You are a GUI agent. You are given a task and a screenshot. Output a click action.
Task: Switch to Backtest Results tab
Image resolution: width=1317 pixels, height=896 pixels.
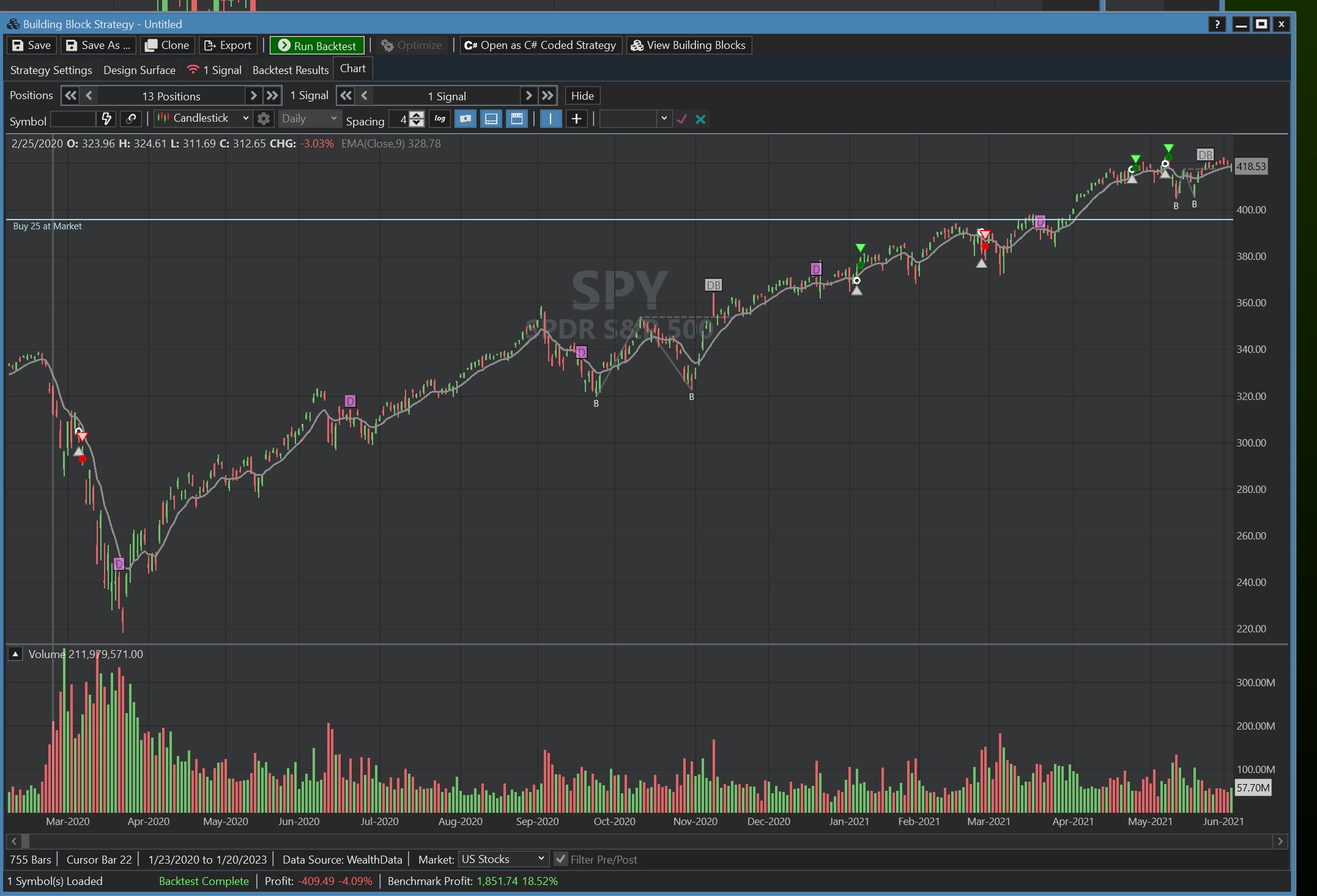click(290, 70)
